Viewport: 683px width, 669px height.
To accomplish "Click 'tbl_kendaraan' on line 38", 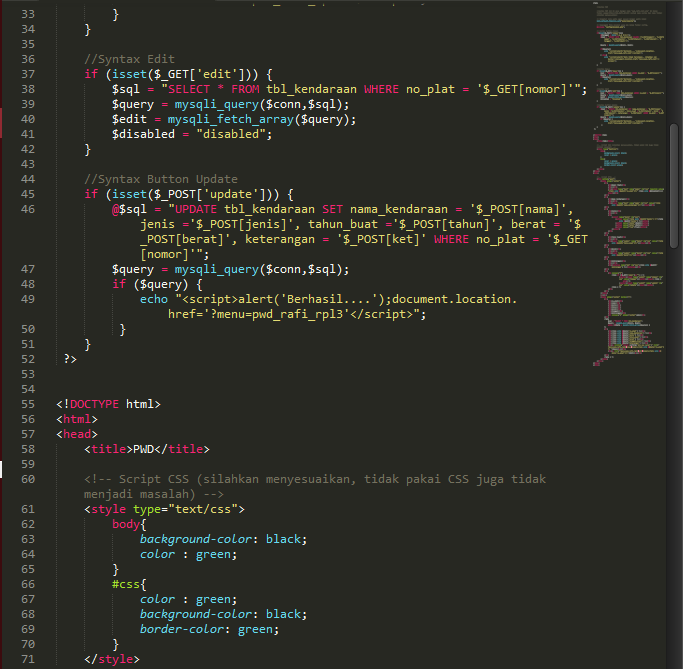I will 311,89.
